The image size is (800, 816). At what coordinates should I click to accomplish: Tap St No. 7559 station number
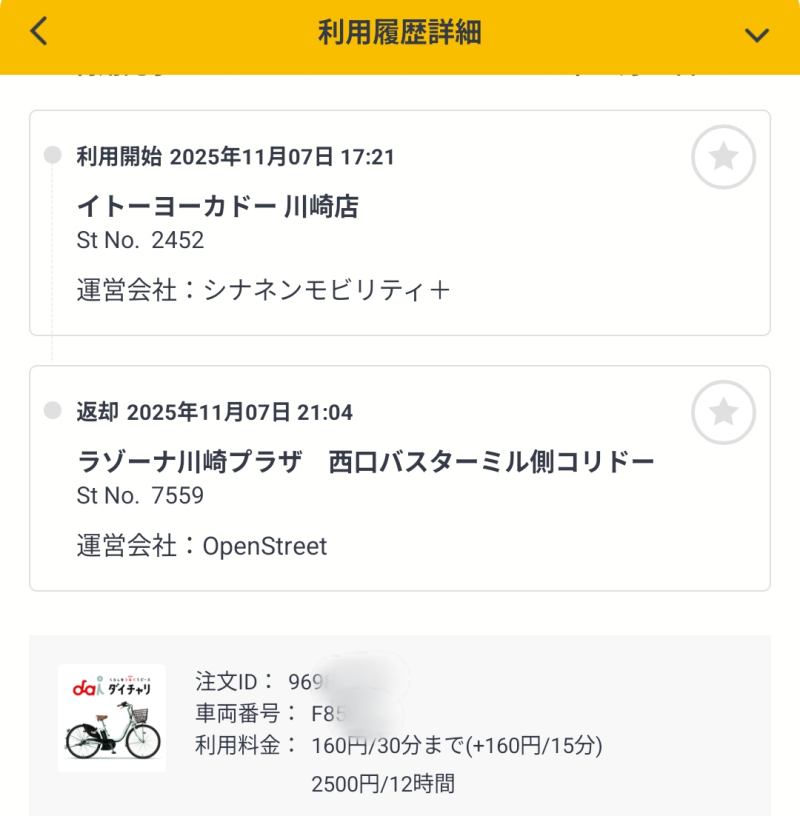pyautogui.click(x=140, y=495)
